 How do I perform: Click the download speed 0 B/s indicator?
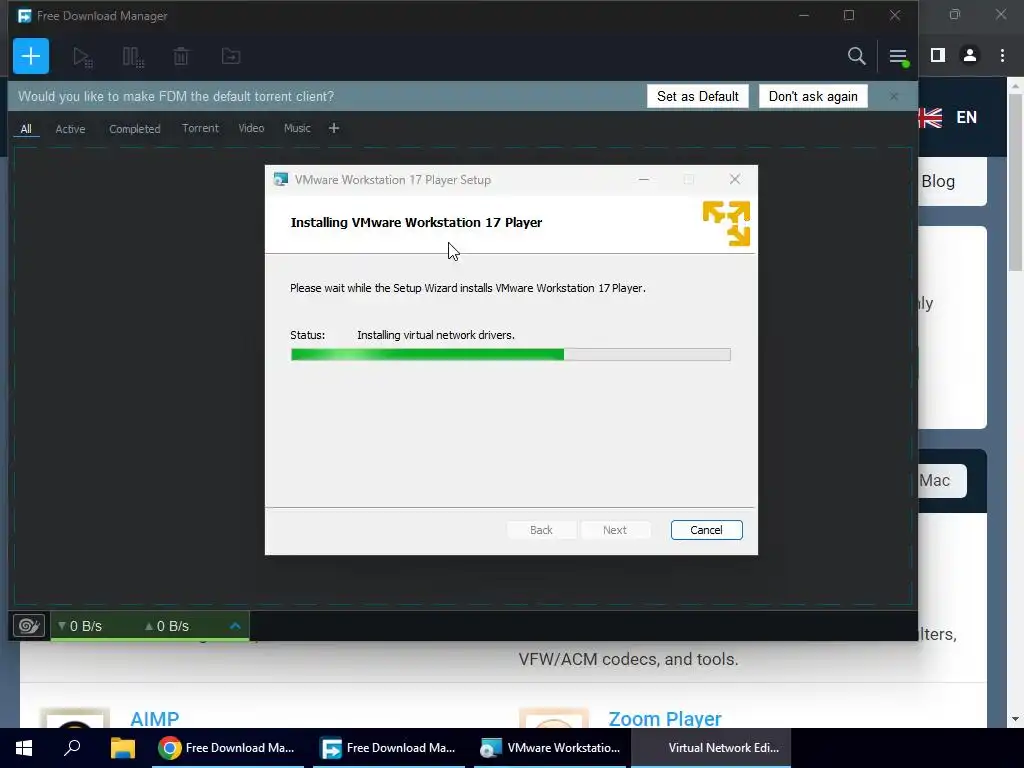tap(80, 626)
